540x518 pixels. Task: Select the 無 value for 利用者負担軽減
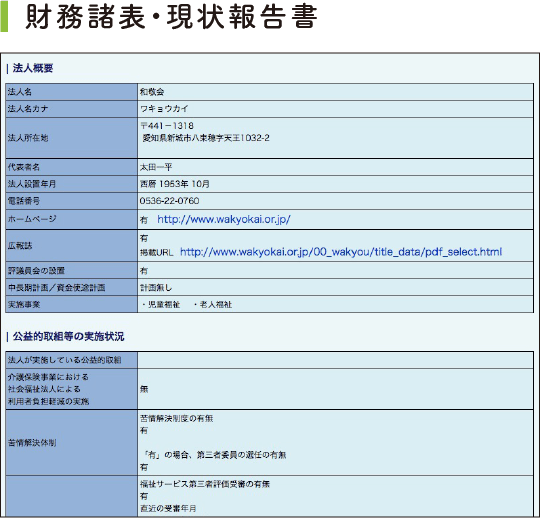click(x=144, y=389)
